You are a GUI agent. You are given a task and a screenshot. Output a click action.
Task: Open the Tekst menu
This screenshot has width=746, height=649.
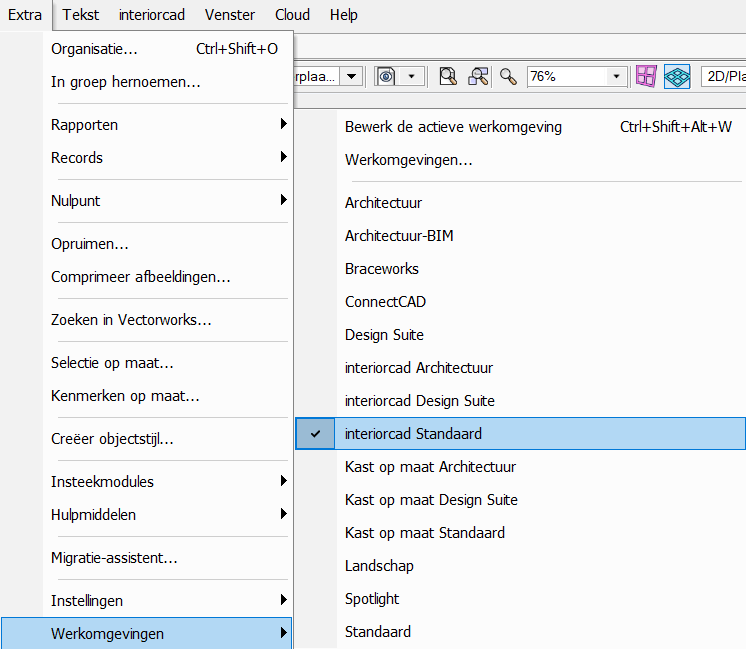(80, 15)
